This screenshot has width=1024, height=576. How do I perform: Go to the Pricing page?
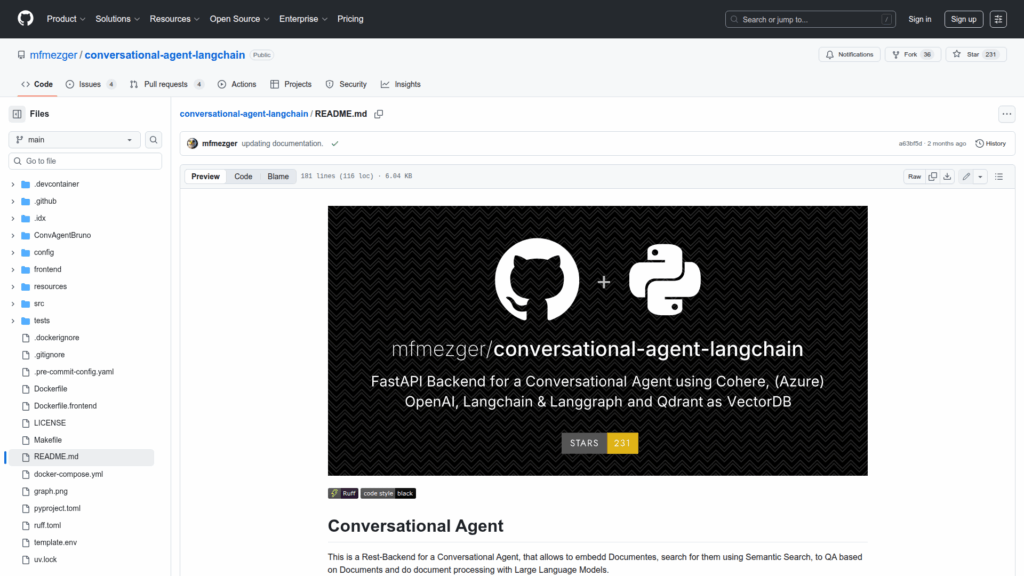pyautogui.click(x=350, y=19)
